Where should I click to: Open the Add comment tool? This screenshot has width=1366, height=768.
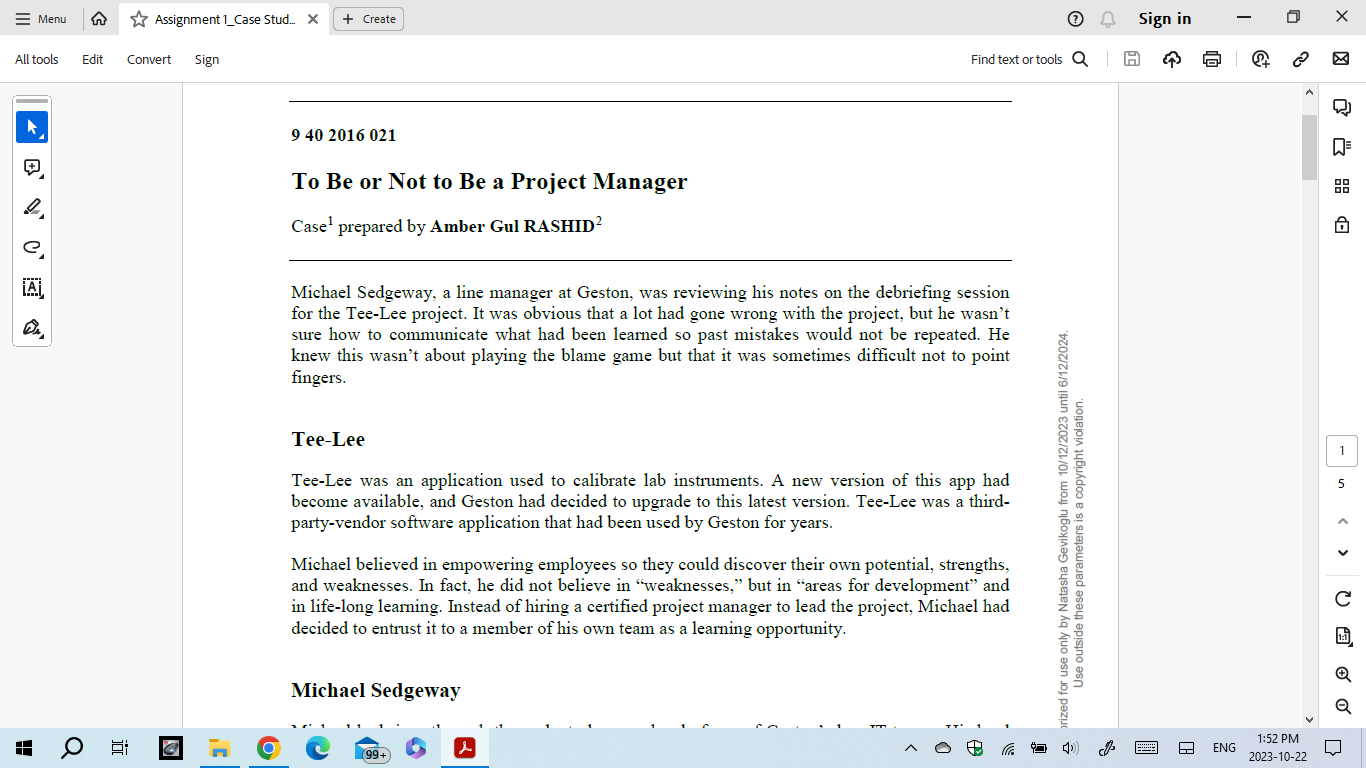pos(31,168)
